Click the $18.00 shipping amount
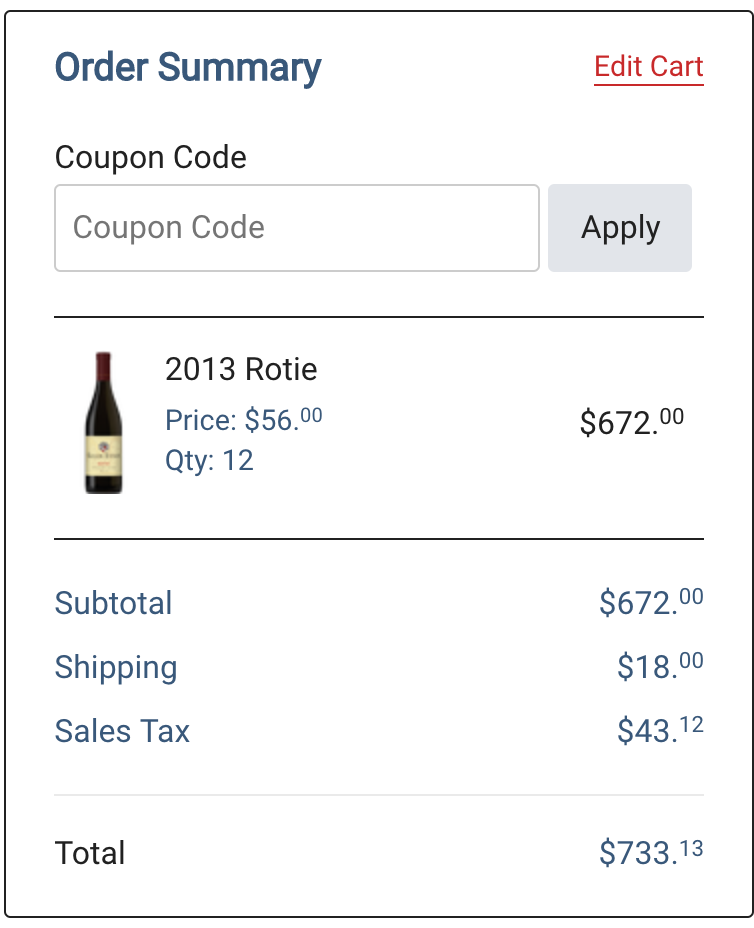The image size is (754, 928). coord(660,666)
